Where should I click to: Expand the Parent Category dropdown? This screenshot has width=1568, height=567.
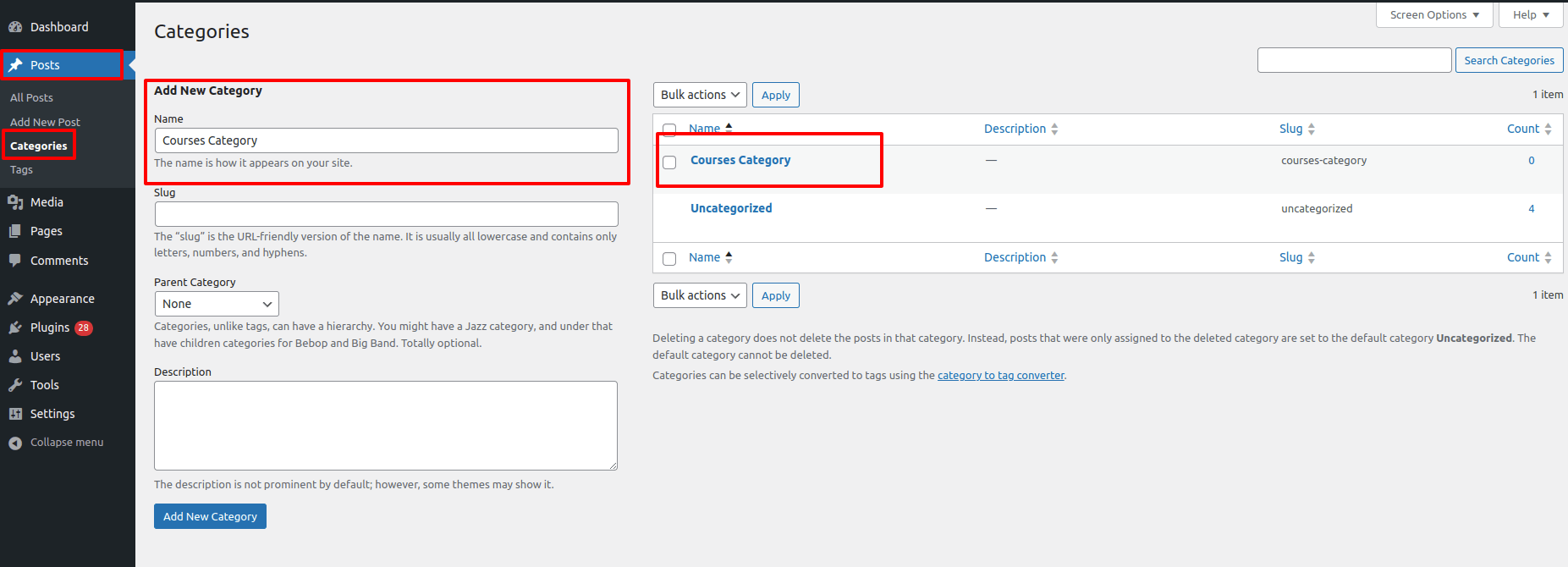coord(217,304)
